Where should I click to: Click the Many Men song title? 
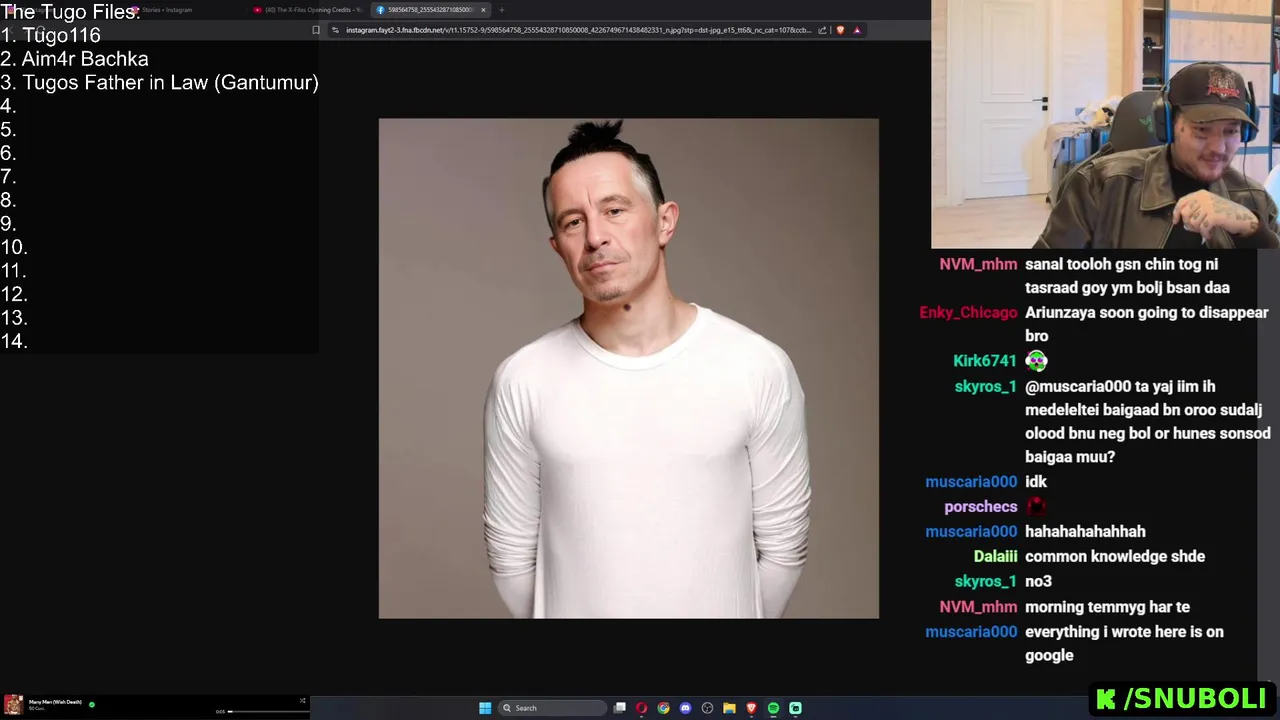click(x=55, y=702)
